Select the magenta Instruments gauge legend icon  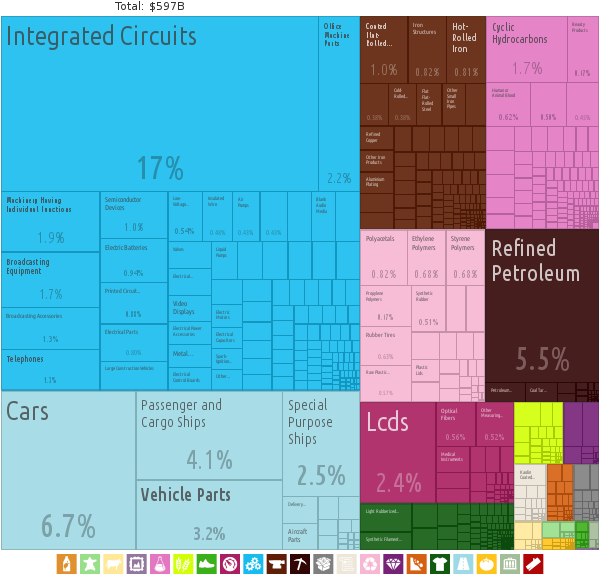pos(230,564)
